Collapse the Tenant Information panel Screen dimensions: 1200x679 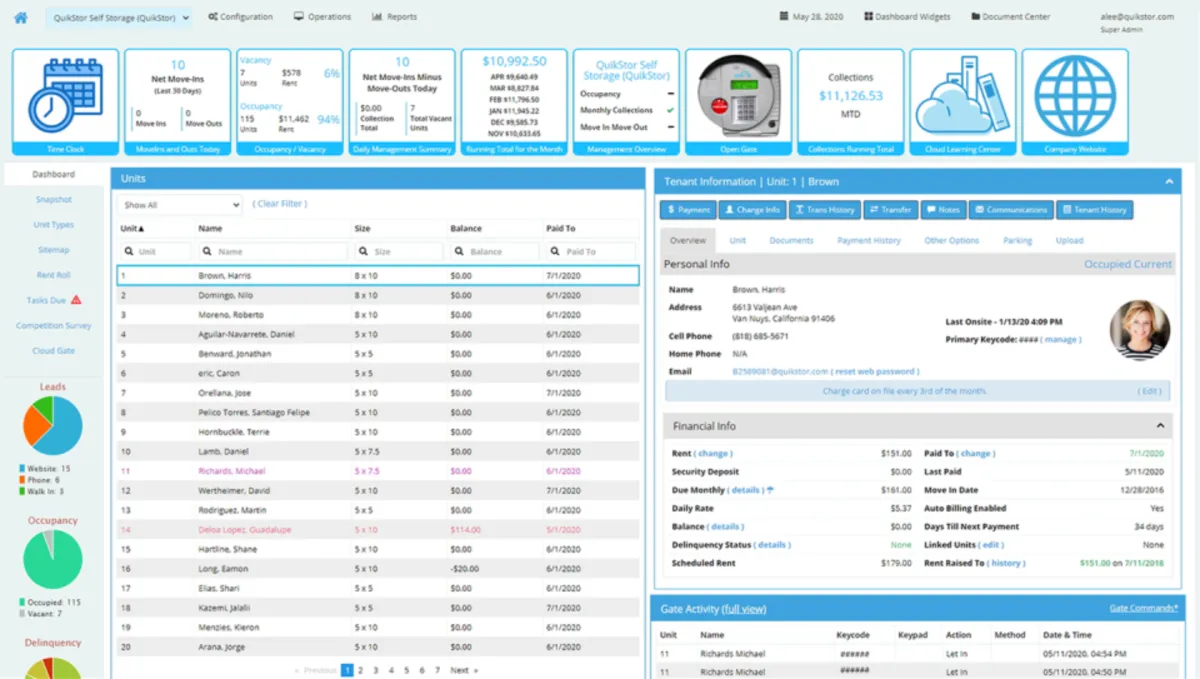pos(1169,182)
